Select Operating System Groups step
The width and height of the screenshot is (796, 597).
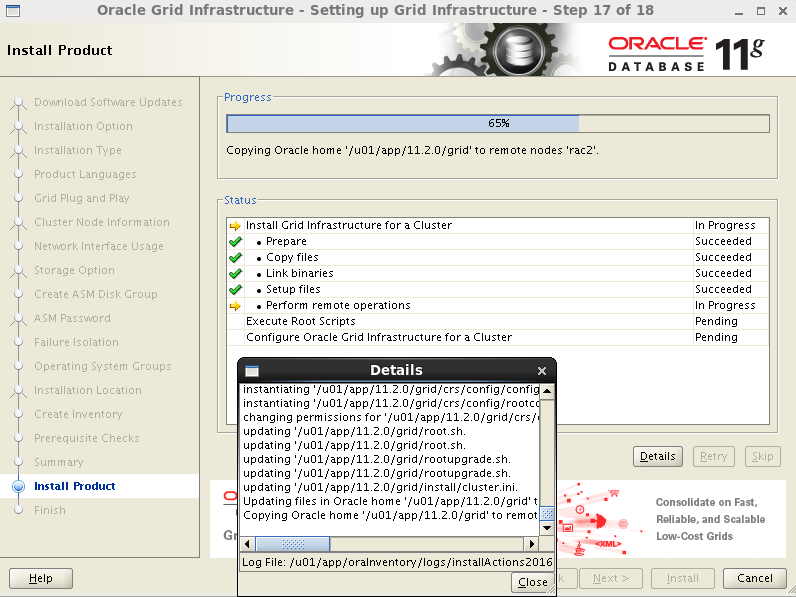coord(103,366)
